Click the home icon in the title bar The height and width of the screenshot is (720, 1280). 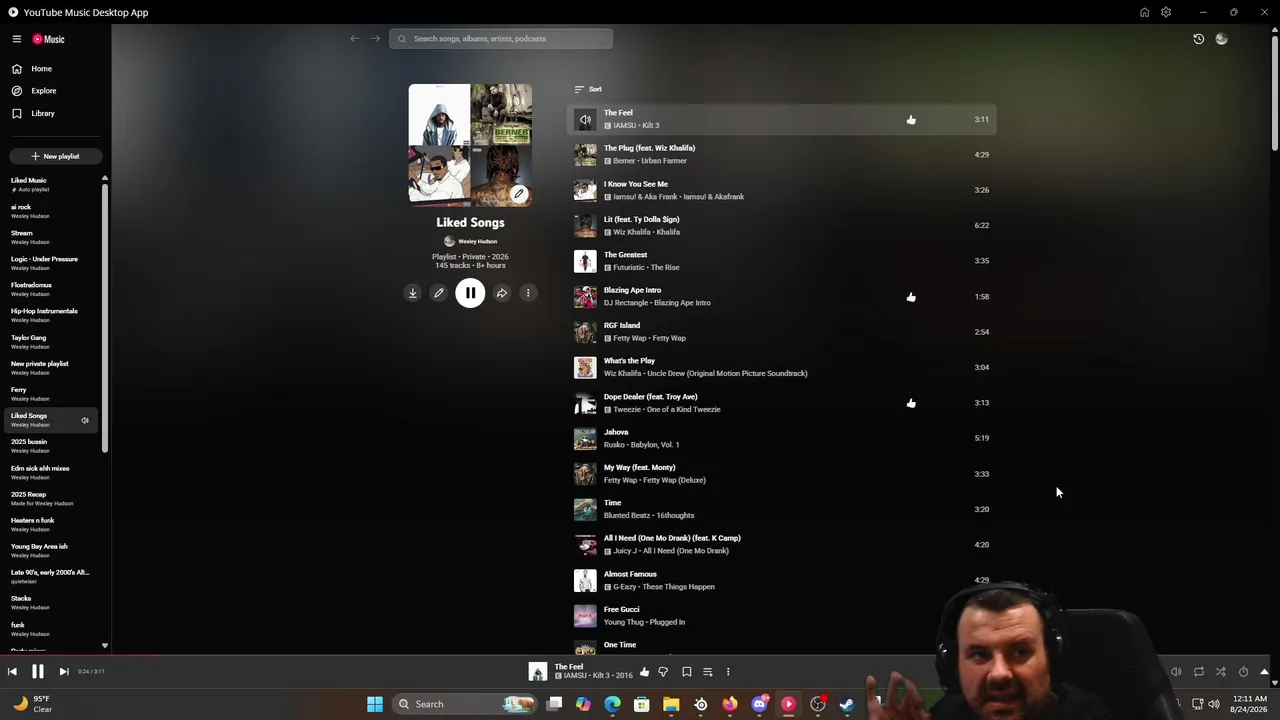coord(1144,12)
